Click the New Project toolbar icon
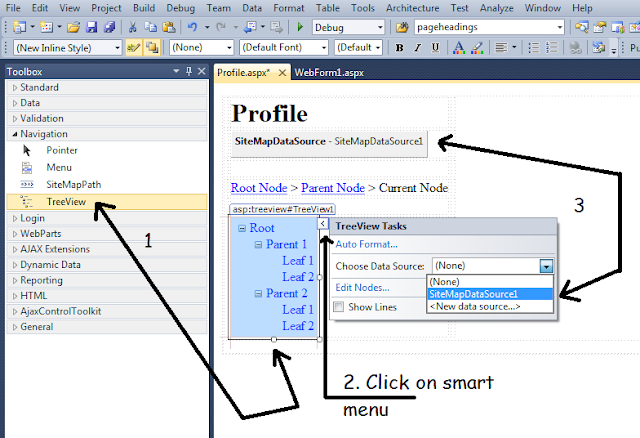 (x=20, y=27)
